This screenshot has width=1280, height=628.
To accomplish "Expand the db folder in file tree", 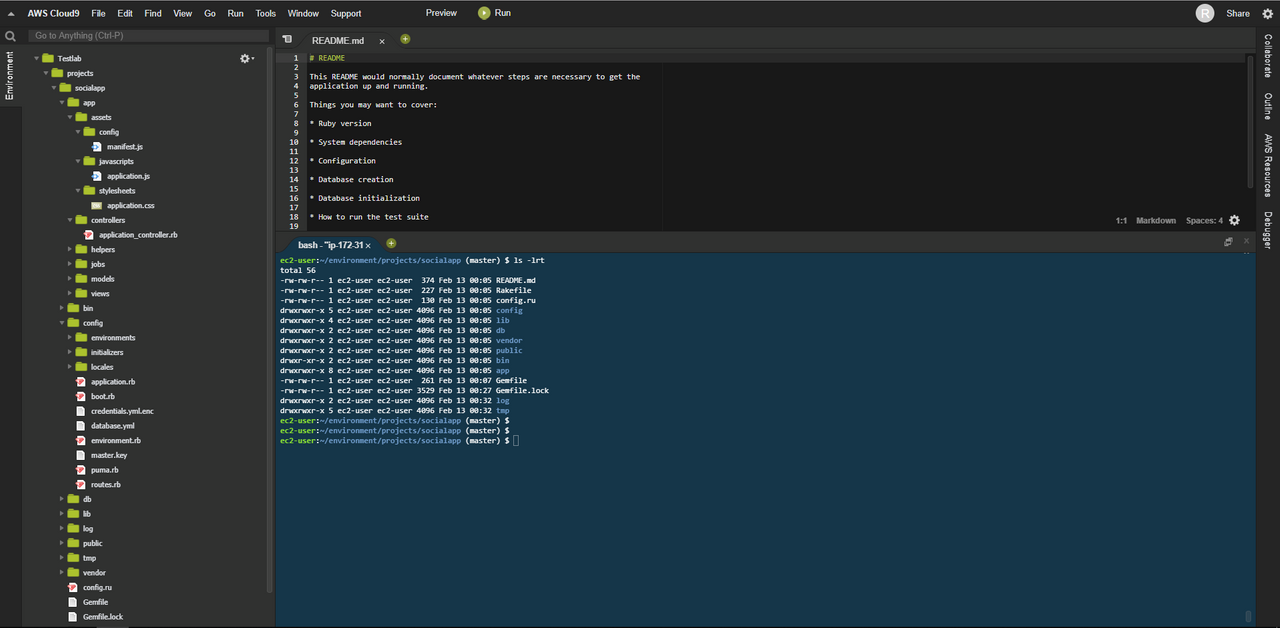I will coord(61,499).
